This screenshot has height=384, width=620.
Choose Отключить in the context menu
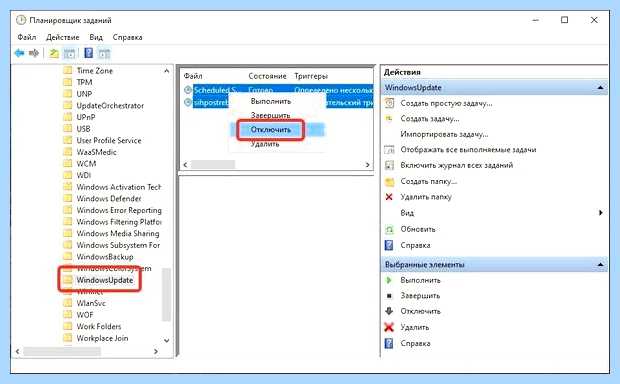pos(271,129)
